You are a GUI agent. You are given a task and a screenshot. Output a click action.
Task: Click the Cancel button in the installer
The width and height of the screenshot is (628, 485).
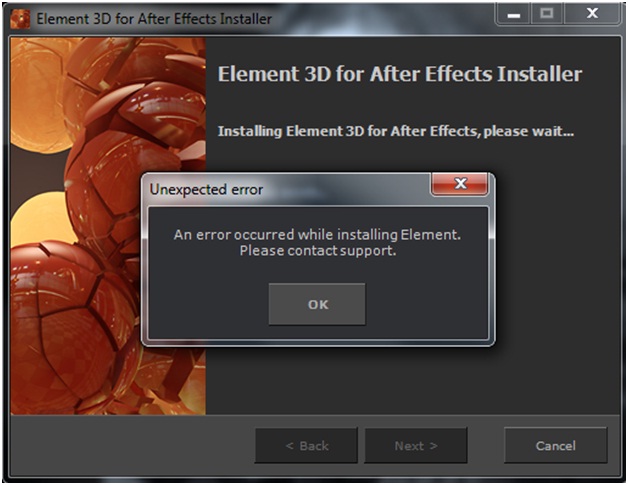coord(555,446)
